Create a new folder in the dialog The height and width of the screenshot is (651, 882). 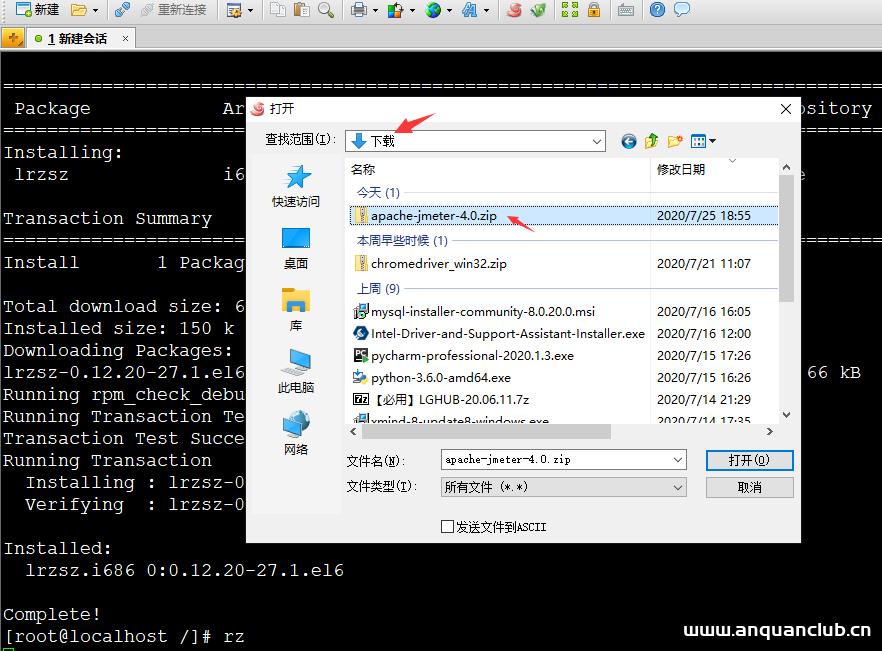tap(673, 141)
